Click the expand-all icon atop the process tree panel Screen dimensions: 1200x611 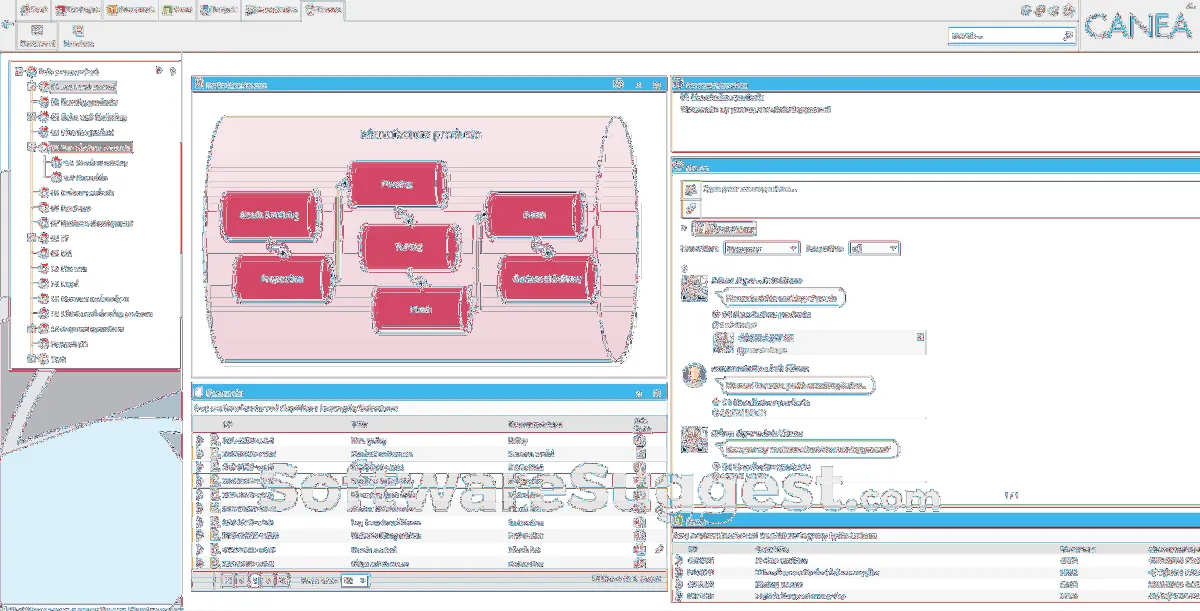[x=157, y=71]
